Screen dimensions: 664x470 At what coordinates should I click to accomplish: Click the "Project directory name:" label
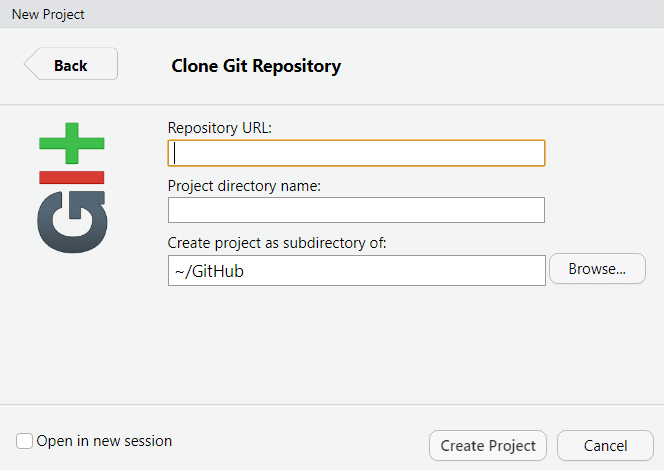tap(244, 185)
